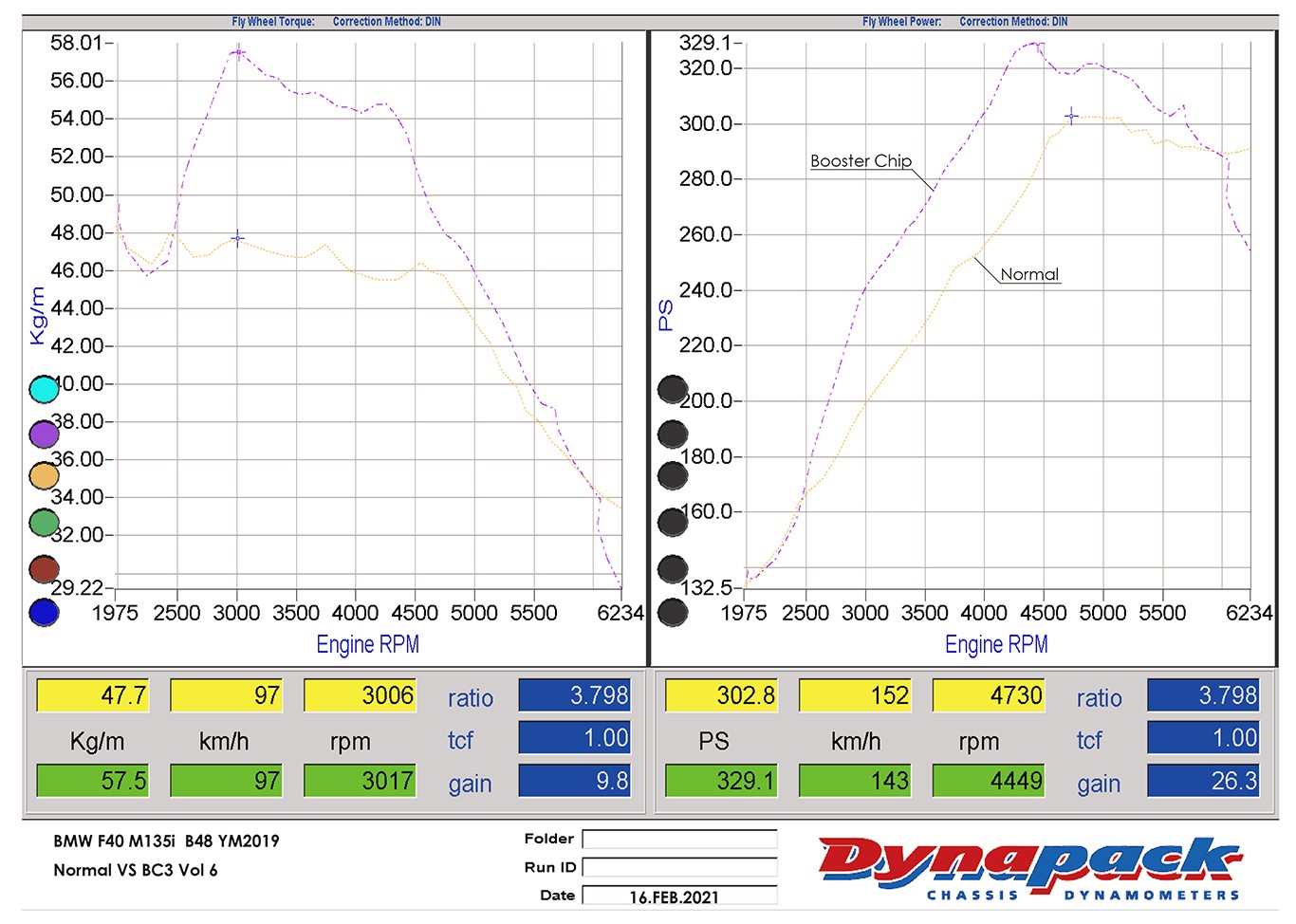This screenshot has width=1296, height=924.
Task: Click the yellow power value 302.8
Action: [x=721, y=695]
